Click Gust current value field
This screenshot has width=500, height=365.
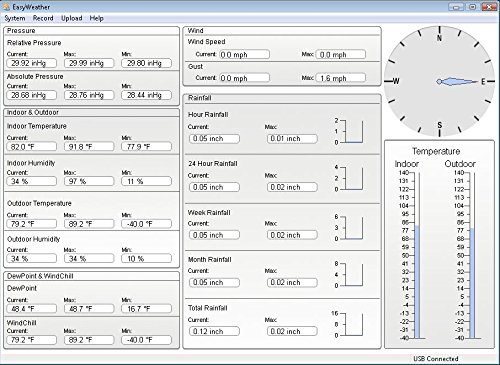tap(244, 78)
